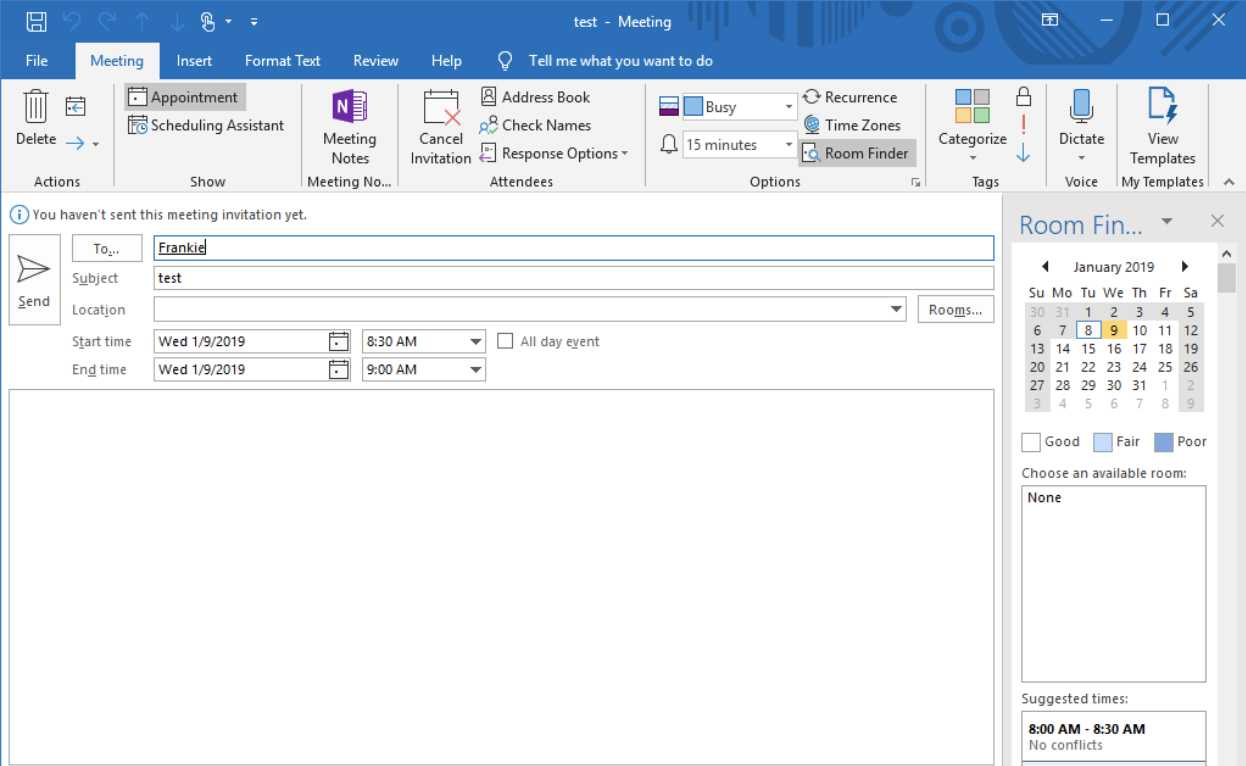
Task: Click the Poor availability color swatch
Action: 1164,442
